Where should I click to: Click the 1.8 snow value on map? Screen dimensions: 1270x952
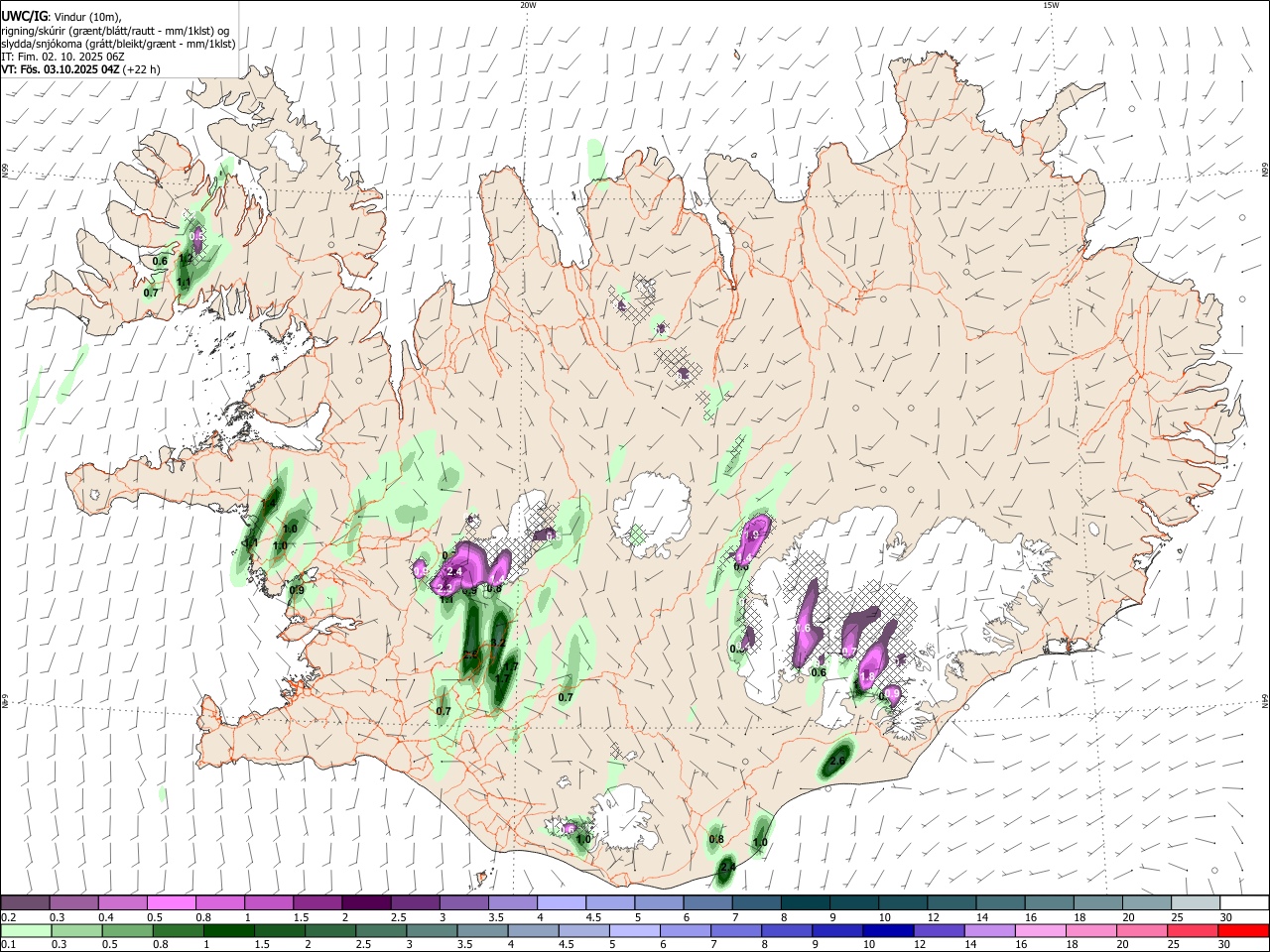pos(867,676)
